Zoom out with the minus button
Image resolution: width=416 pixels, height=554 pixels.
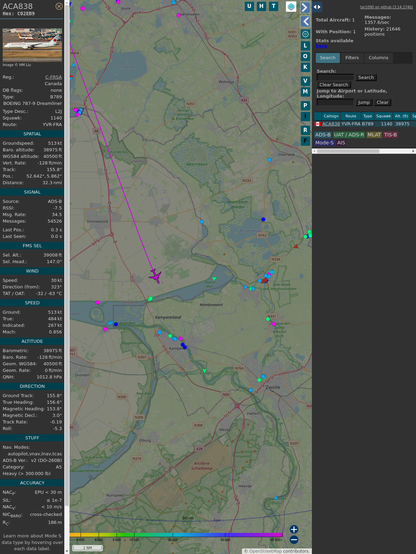tap(294, 540)
